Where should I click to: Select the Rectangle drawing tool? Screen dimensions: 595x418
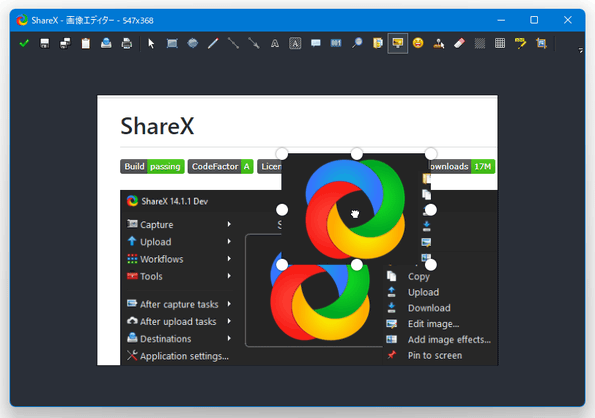(172, 43)
